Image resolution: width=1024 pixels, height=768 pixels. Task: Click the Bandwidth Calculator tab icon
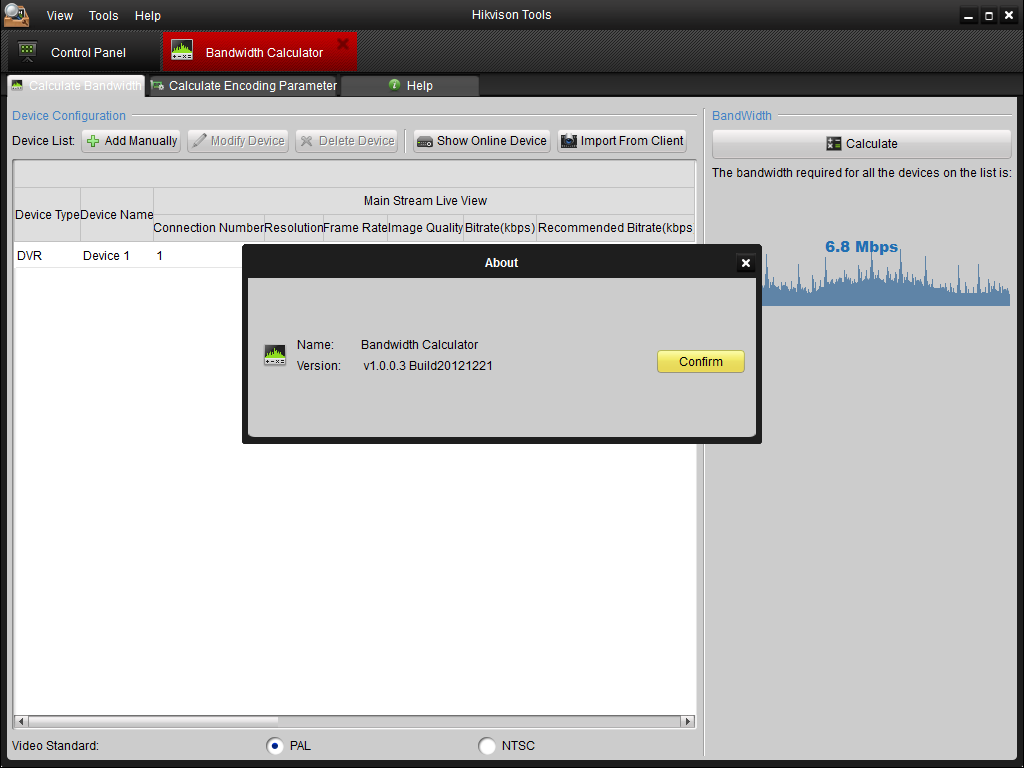coord(182,51)
